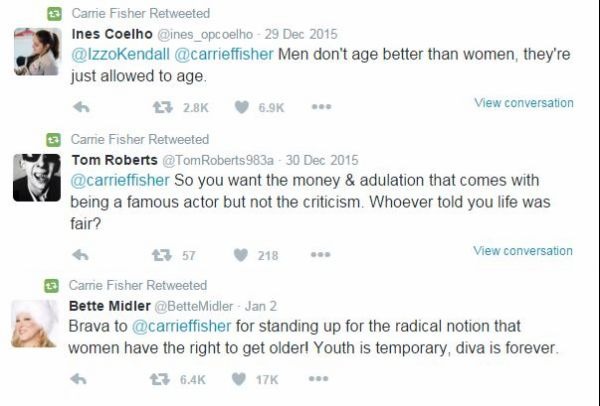
Task: Like Tom Roberts's tweet with 218 likes
Action: click(x=241, y=255)
